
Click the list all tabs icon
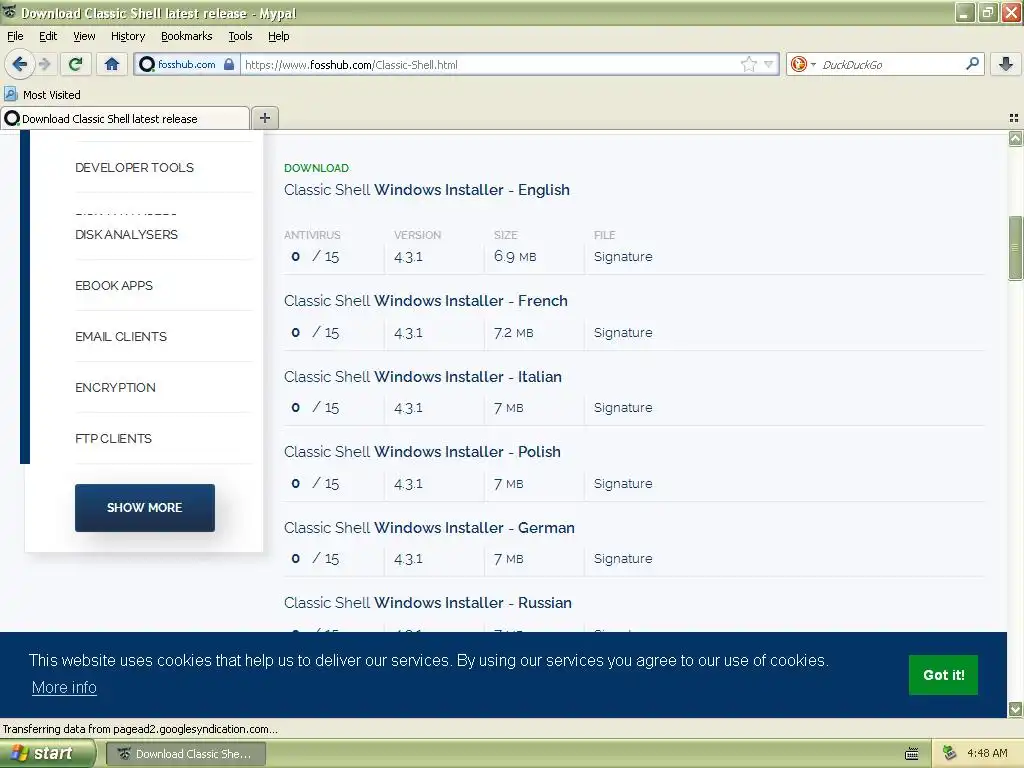[x=1014, y=118]
